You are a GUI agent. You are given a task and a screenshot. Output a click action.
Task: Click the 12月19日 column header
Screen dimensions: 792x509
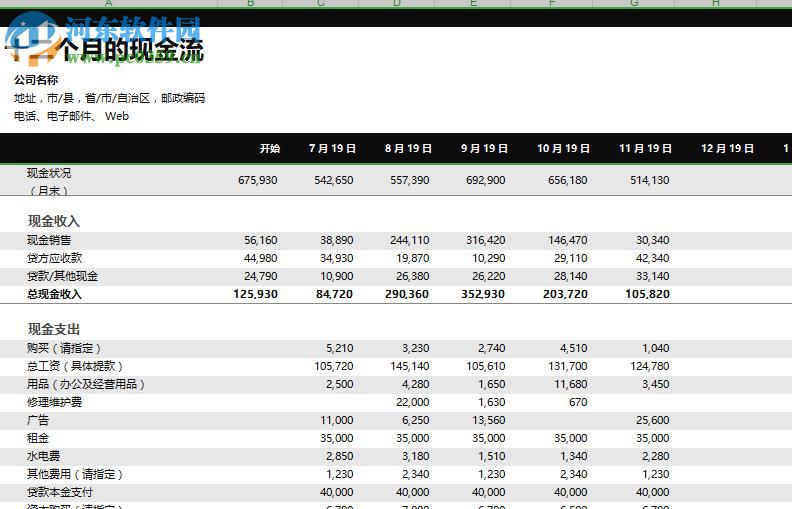click(x=727, y=148)
